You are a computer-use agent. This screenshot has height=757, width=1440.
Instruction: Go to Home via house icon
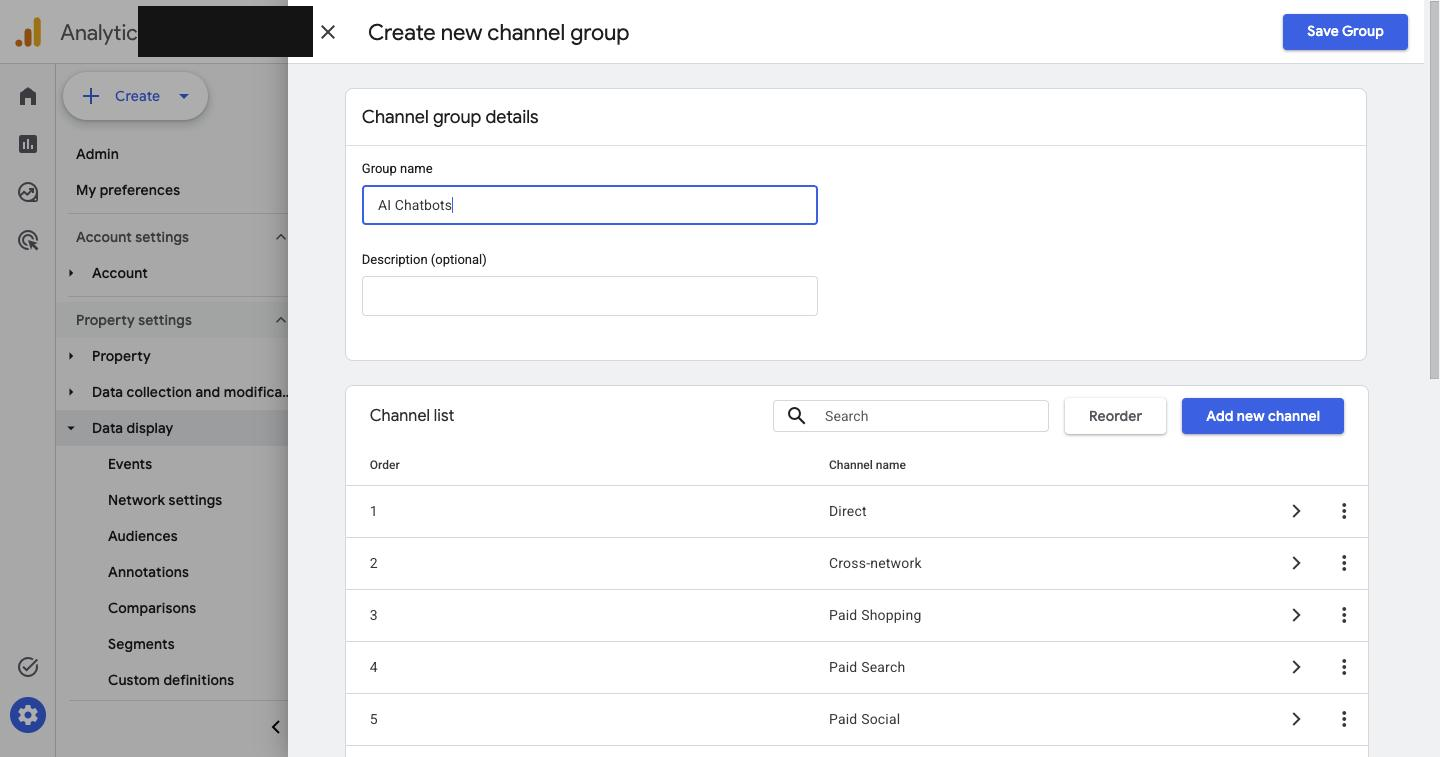point(28,96)
